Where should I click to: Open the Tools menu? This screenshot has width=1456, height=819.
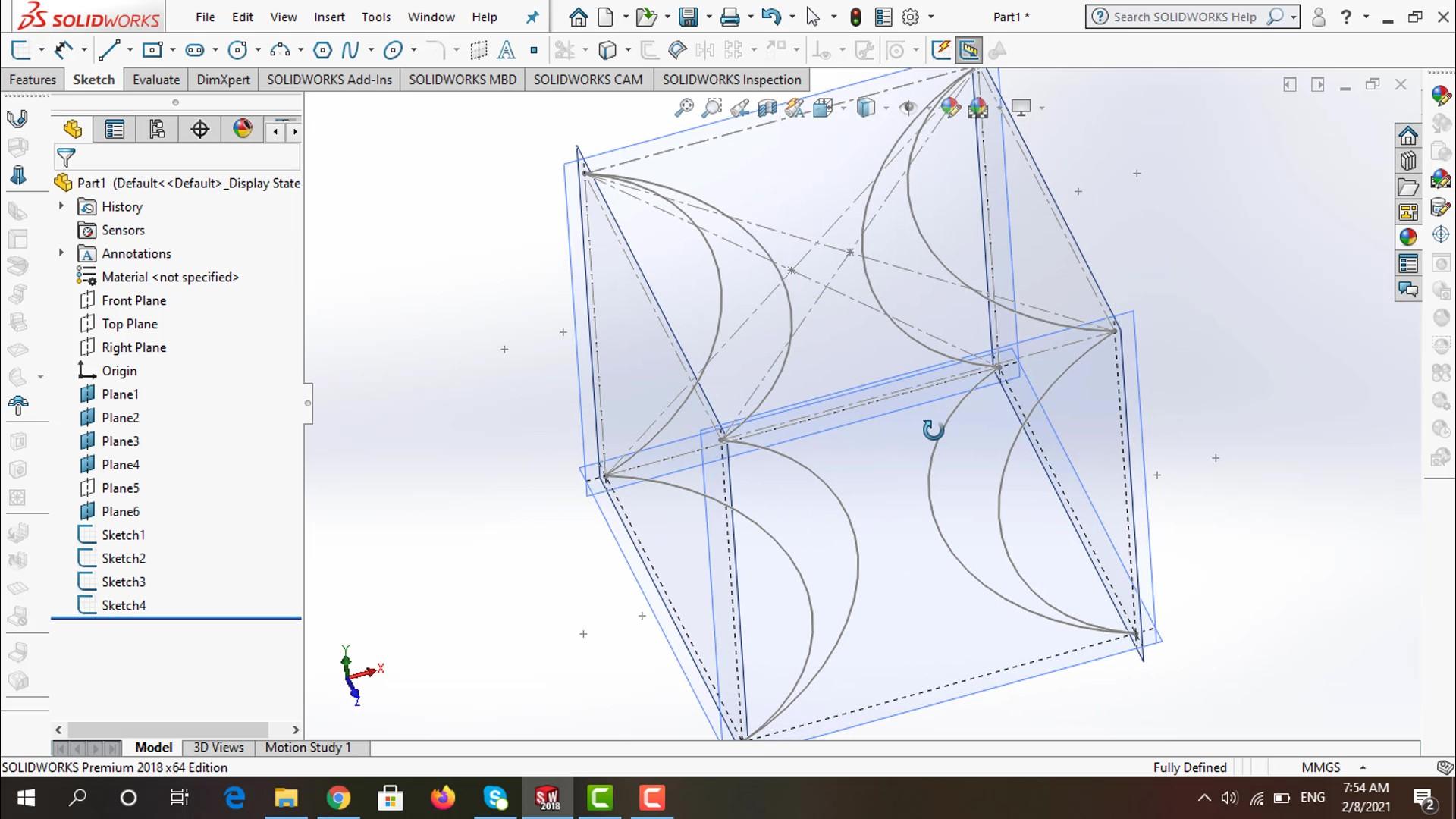376,17
